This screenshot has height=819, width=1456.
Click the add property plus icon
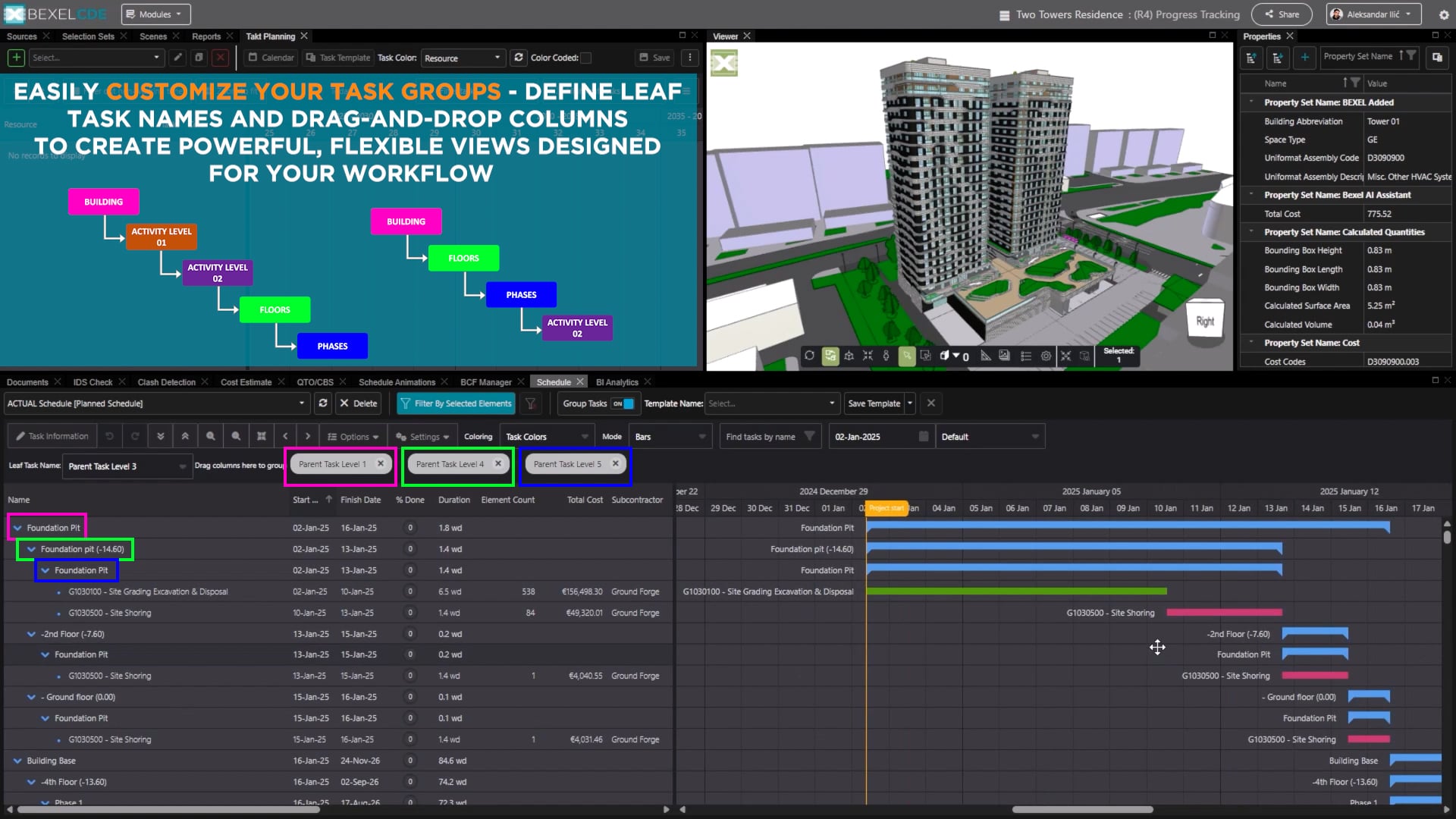coord(1304,57)
